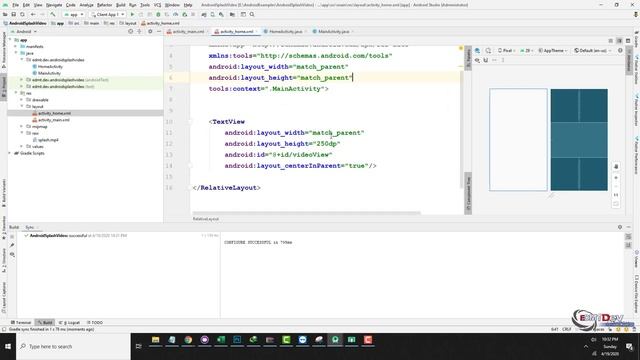
Task: Open the File menu
Action: point(16,5)
